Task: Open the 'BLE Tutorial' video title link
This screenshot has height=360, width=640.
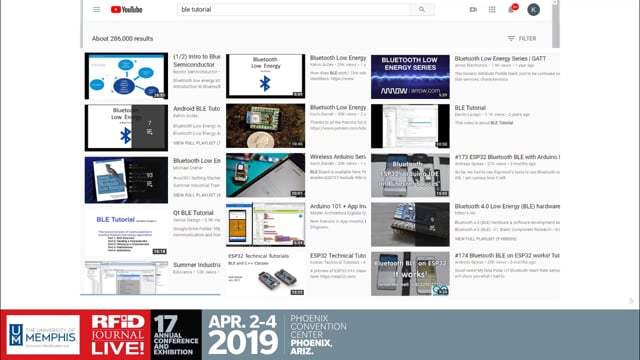Action: [470, 108]
